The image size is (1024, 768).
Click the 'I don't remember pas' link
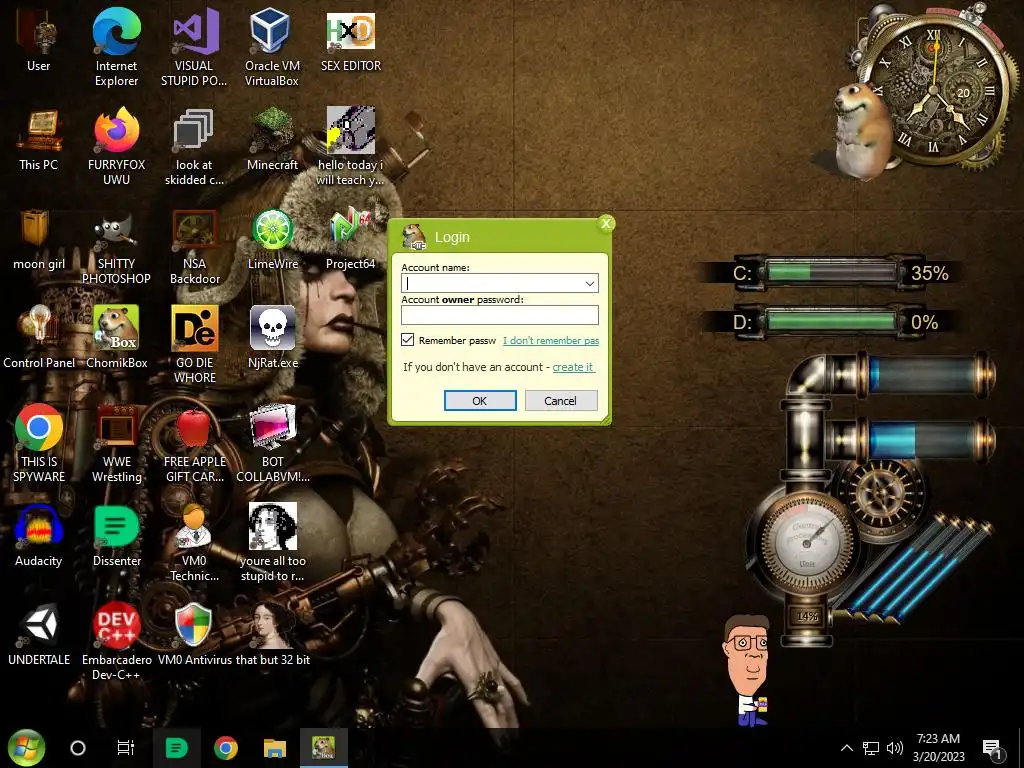click(551, 340)
